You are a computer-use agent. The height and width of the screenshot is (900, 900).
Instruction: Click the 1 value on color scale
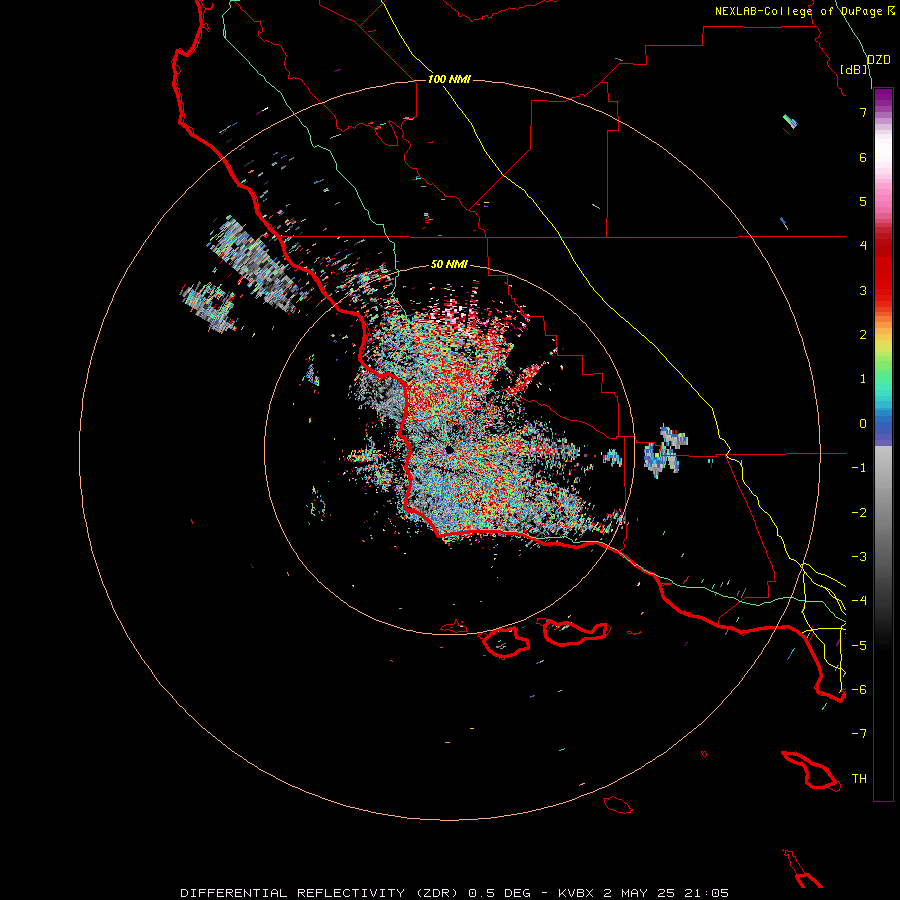pos(863,379)
